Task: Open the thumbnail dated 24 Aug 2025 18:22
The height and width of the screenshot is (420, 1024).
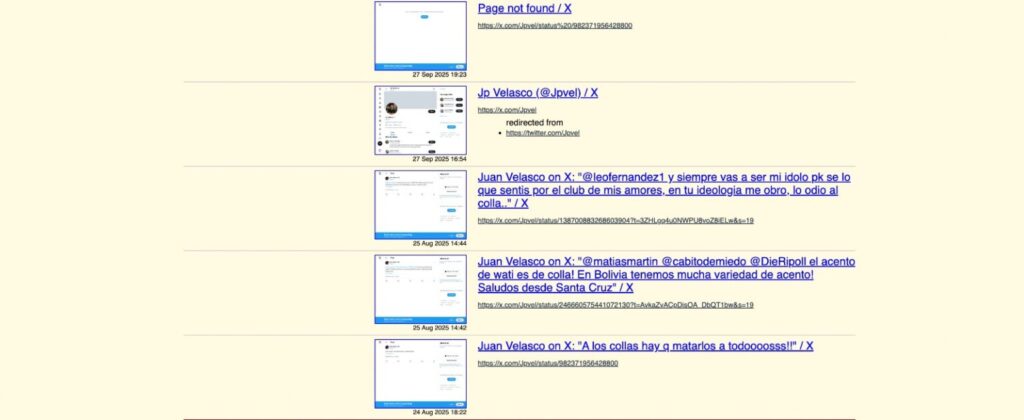Action: coord(420,373)
